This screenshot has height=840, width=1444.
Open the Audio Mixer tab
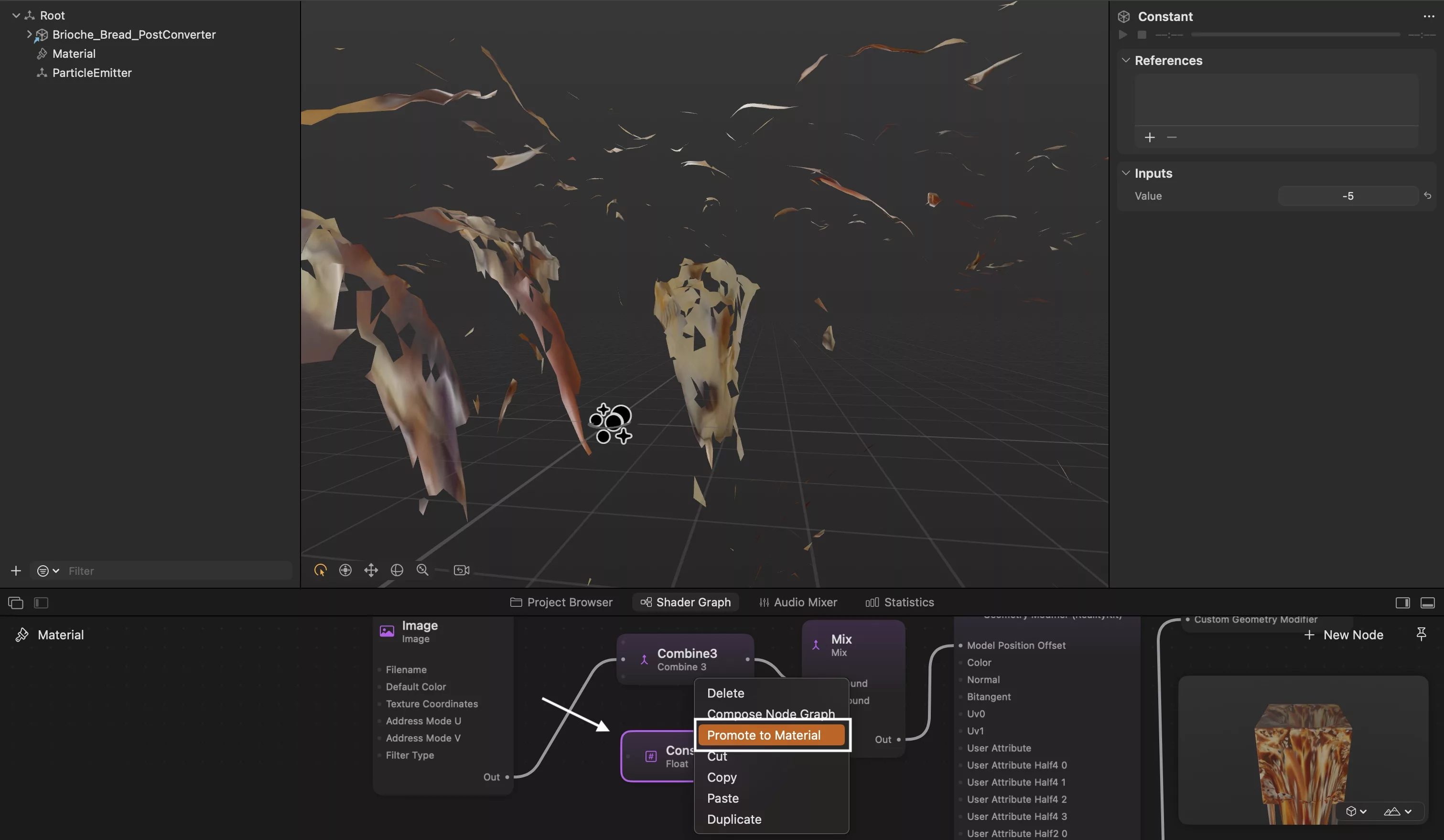click(797, 602)
